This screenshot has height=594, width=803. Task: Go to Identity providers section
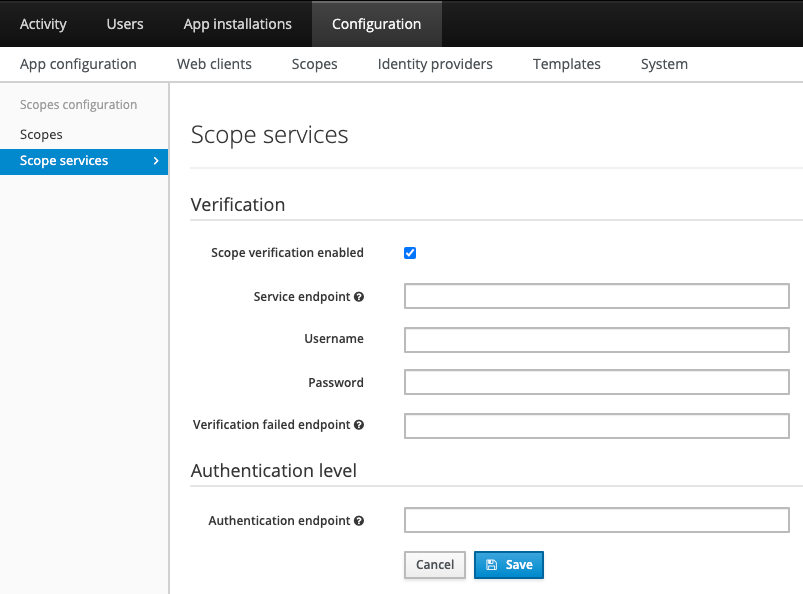point(435,64)
